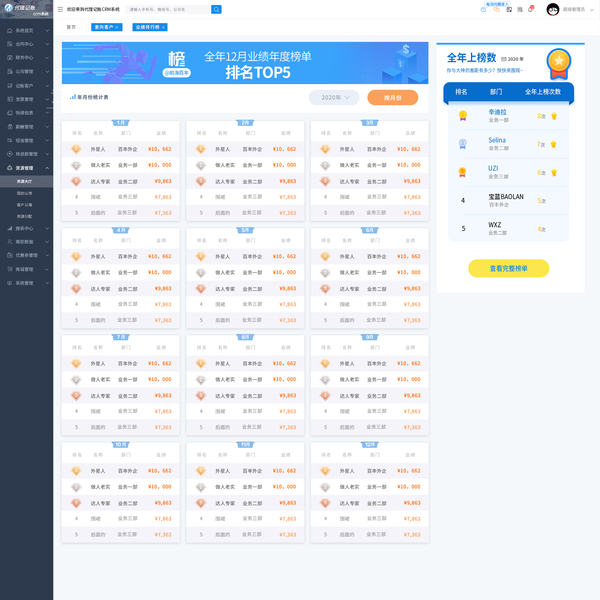The height and width of the screenshot is (600, 600).
Task: Open notifications bell with red badge
Action: (530, 9)
